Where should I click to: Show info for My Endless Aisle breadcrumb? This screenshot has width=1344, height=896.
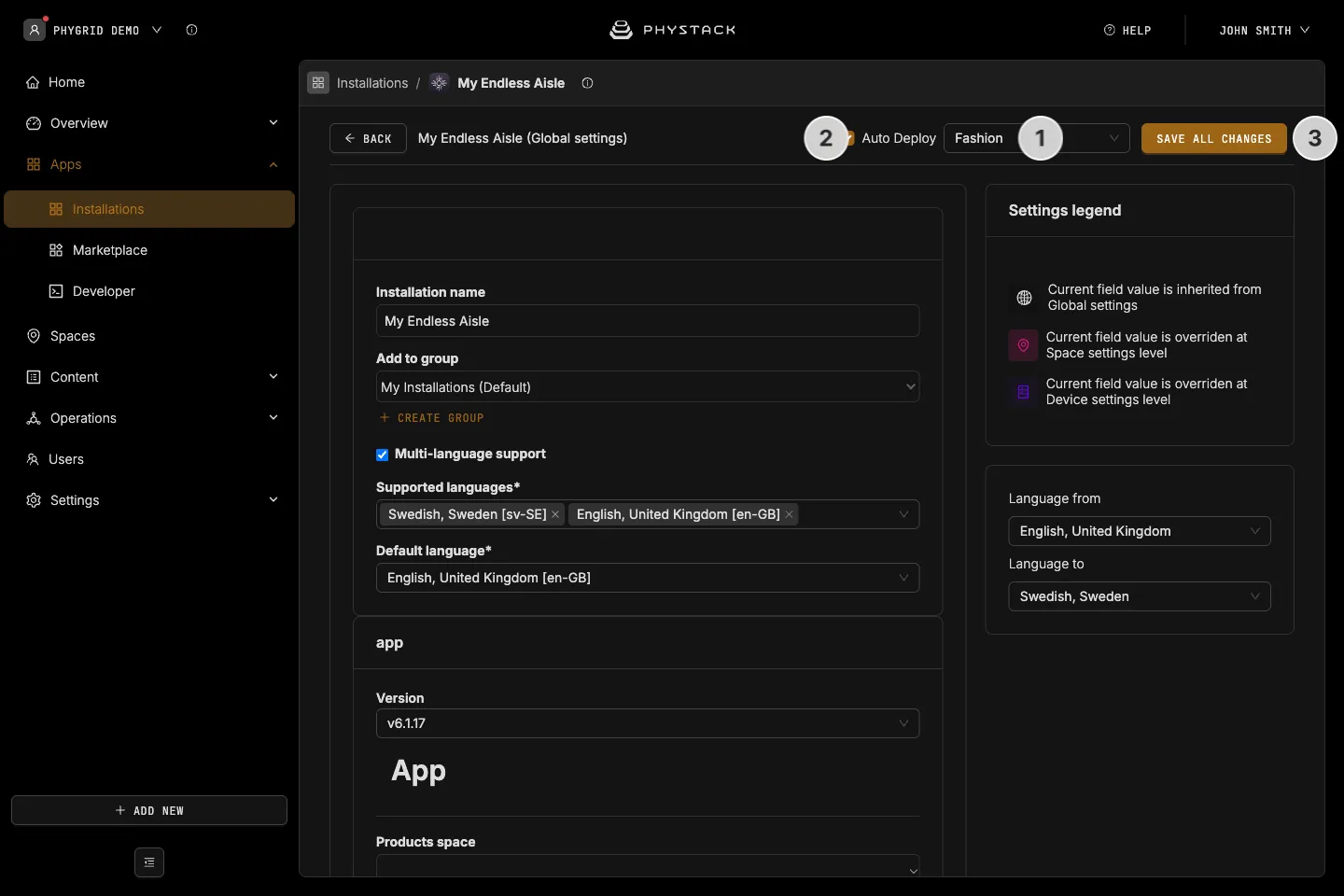click(587, 83)
